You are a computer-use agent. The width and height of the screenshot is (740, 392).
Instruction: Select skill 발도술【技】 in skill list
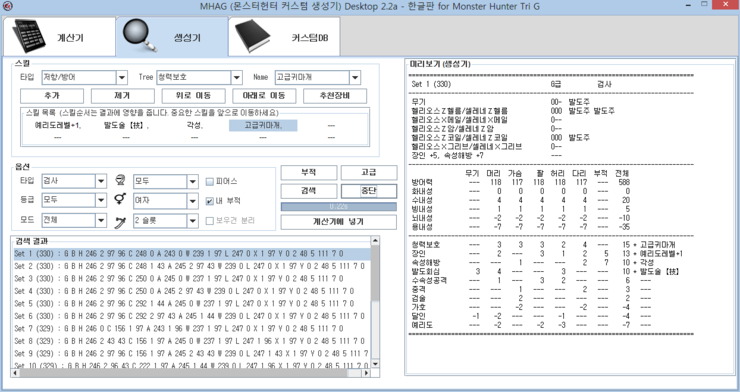(126, 125)
